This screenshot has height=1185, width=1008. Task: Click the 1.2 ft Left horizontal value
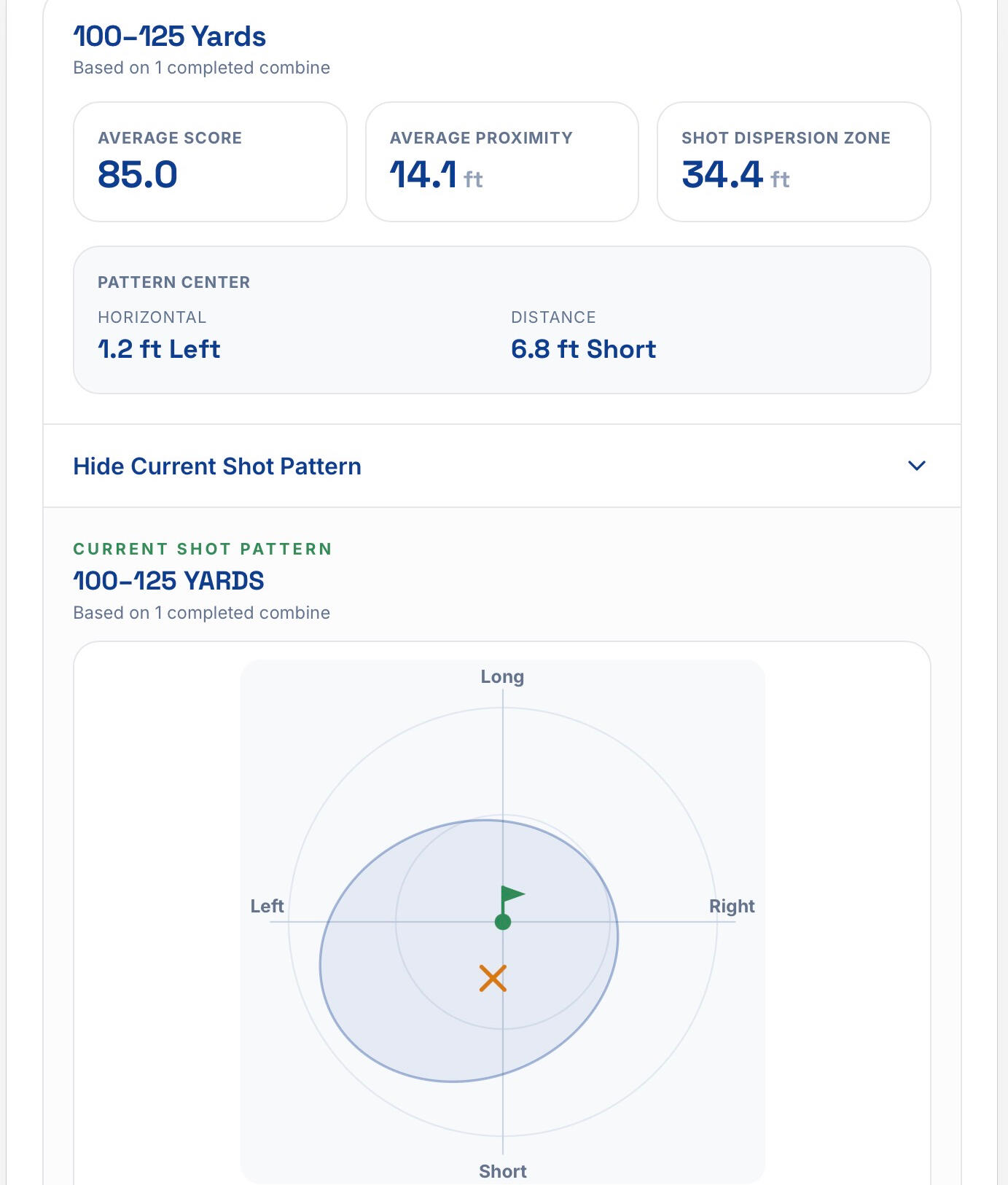pos(159,349)
